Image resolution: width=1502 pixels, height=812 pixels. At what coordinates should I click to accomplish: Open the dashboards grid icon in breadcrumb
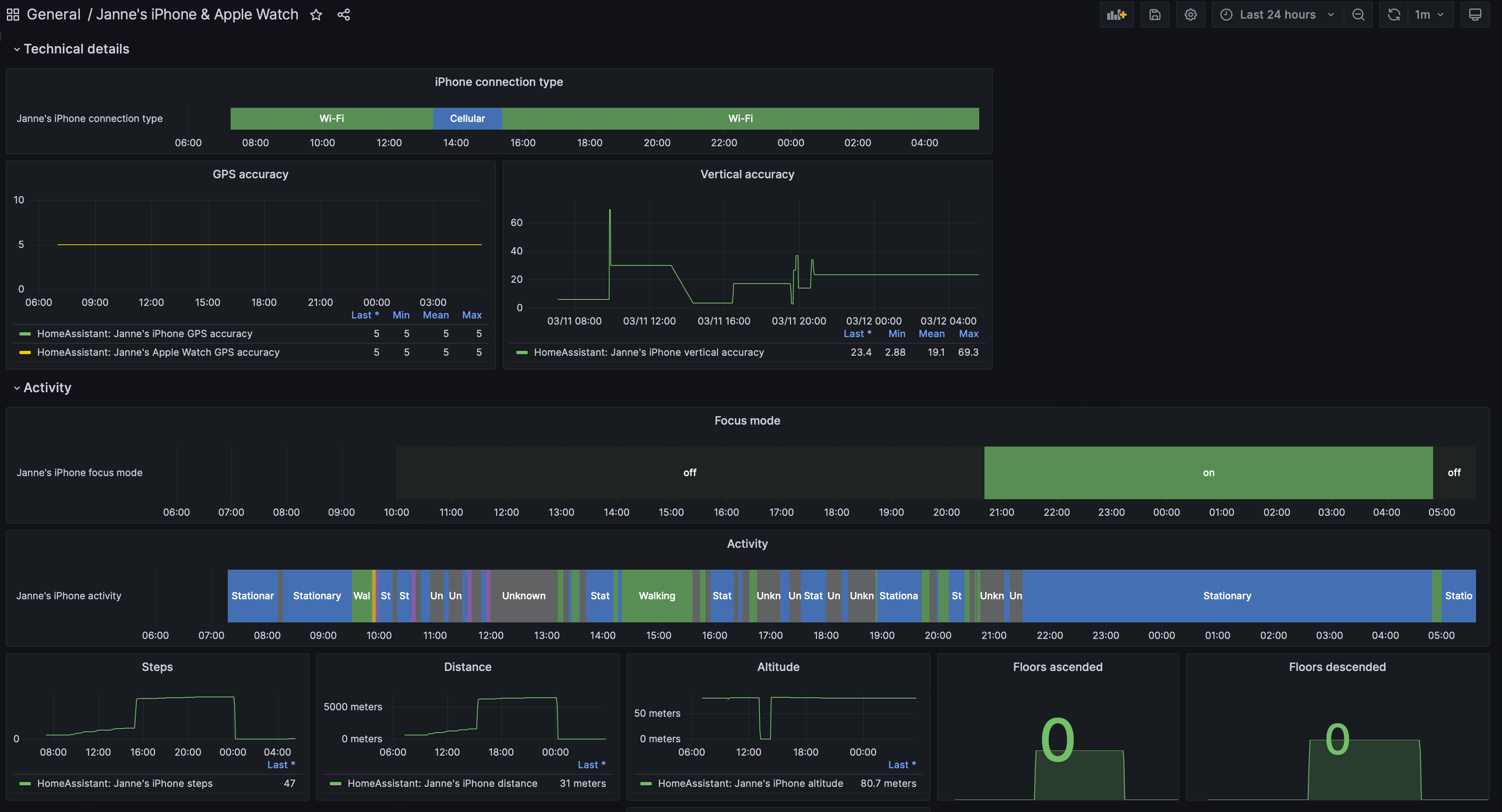point(12,14)
